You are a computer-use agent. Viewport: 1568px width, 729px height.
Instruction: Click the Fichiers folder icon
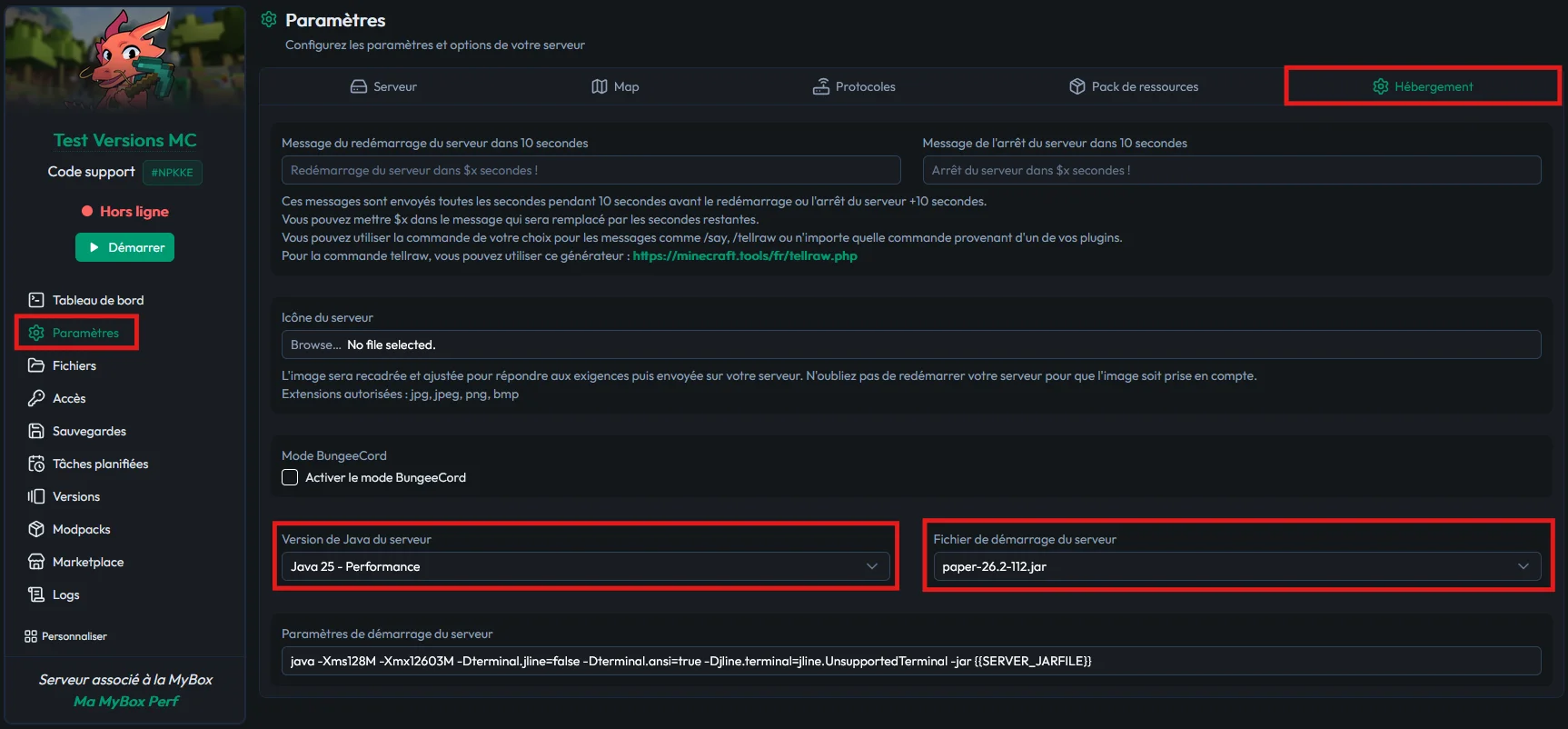36,365
